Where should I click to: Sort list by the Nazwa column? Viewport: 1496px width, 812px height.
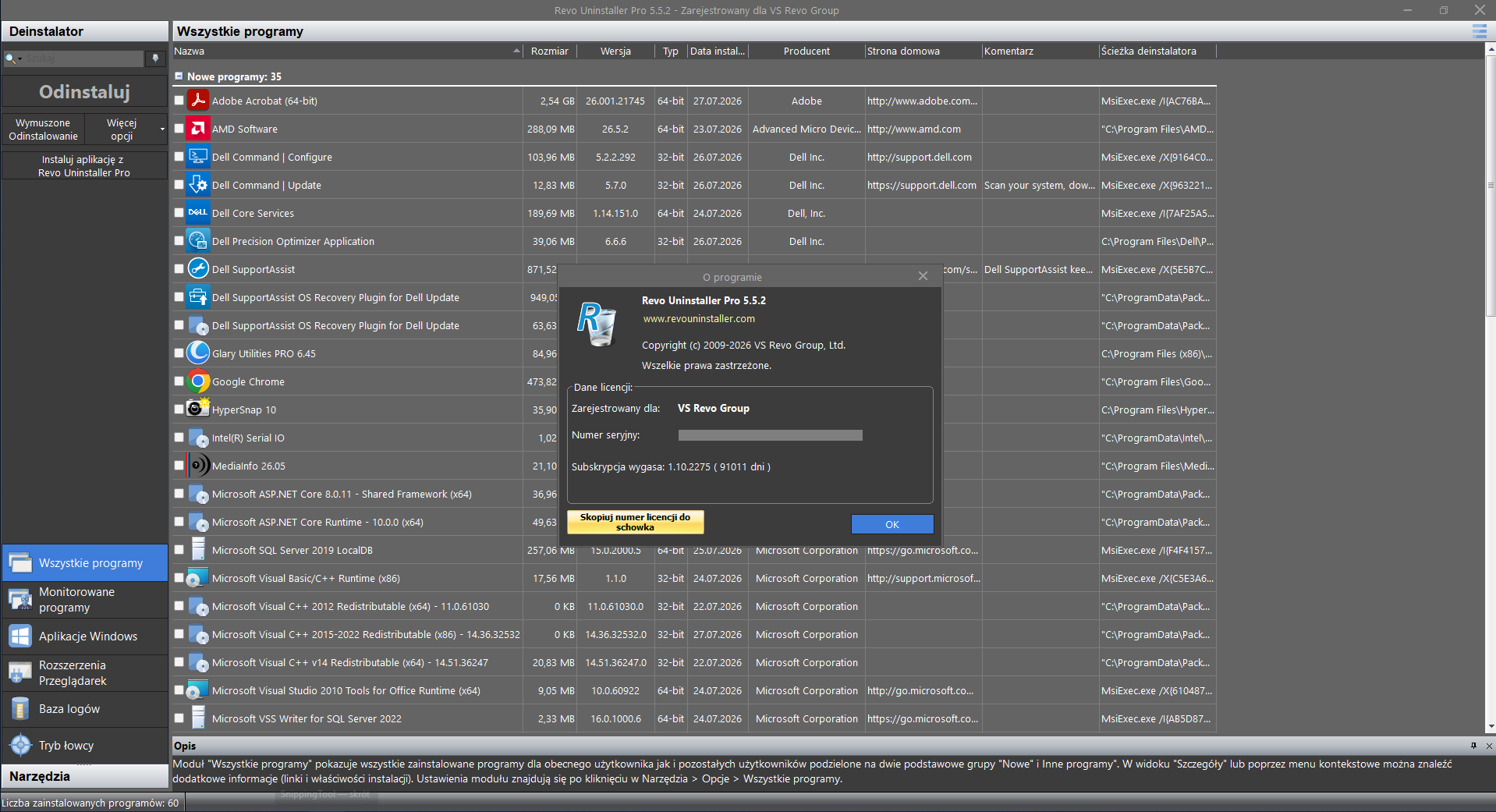pyautogui.click(x=347, y=51)
